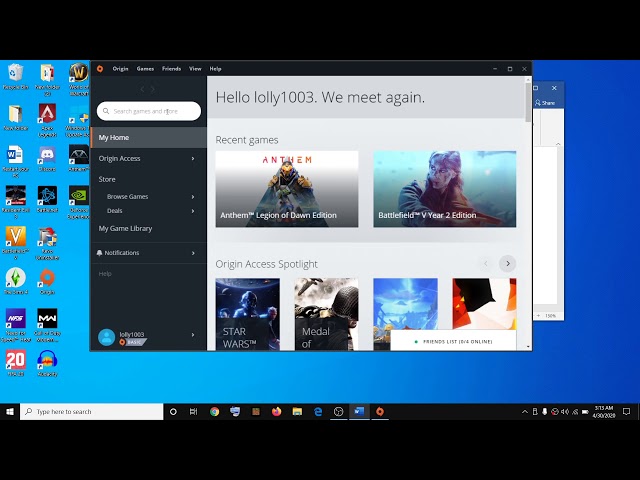Click the lolly1003 profile avatar
The width and height of the screenshot is (640, 480).
(107, 337)
